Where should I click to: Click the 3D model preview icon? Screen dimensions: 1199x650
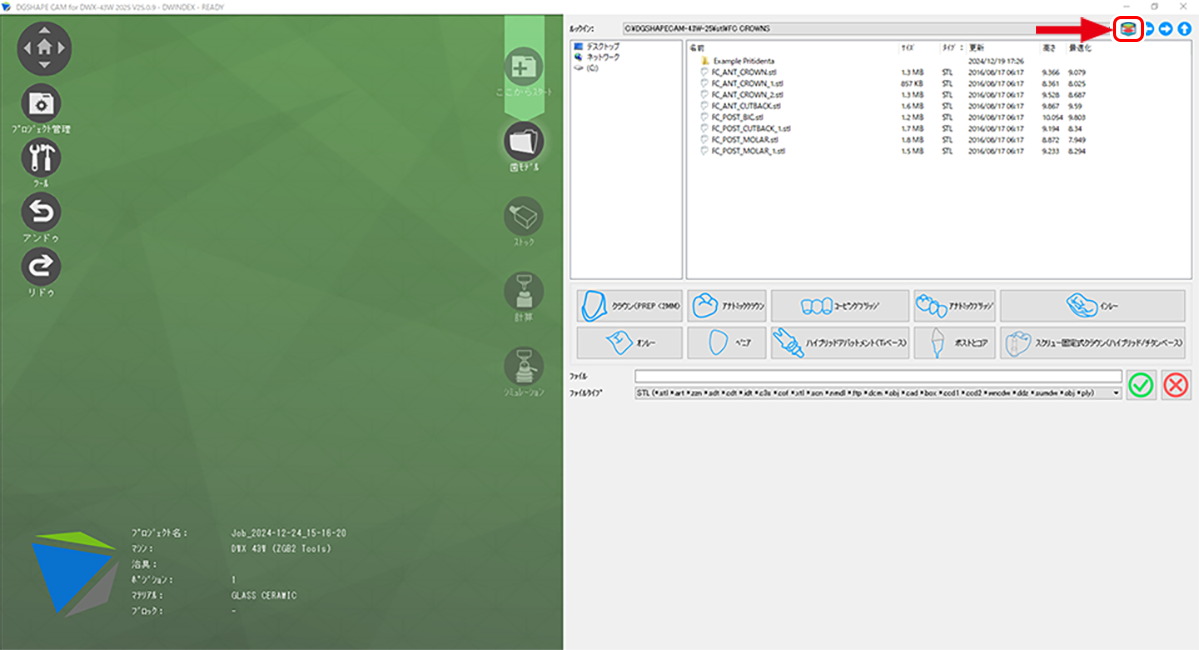coord(1128,29)
